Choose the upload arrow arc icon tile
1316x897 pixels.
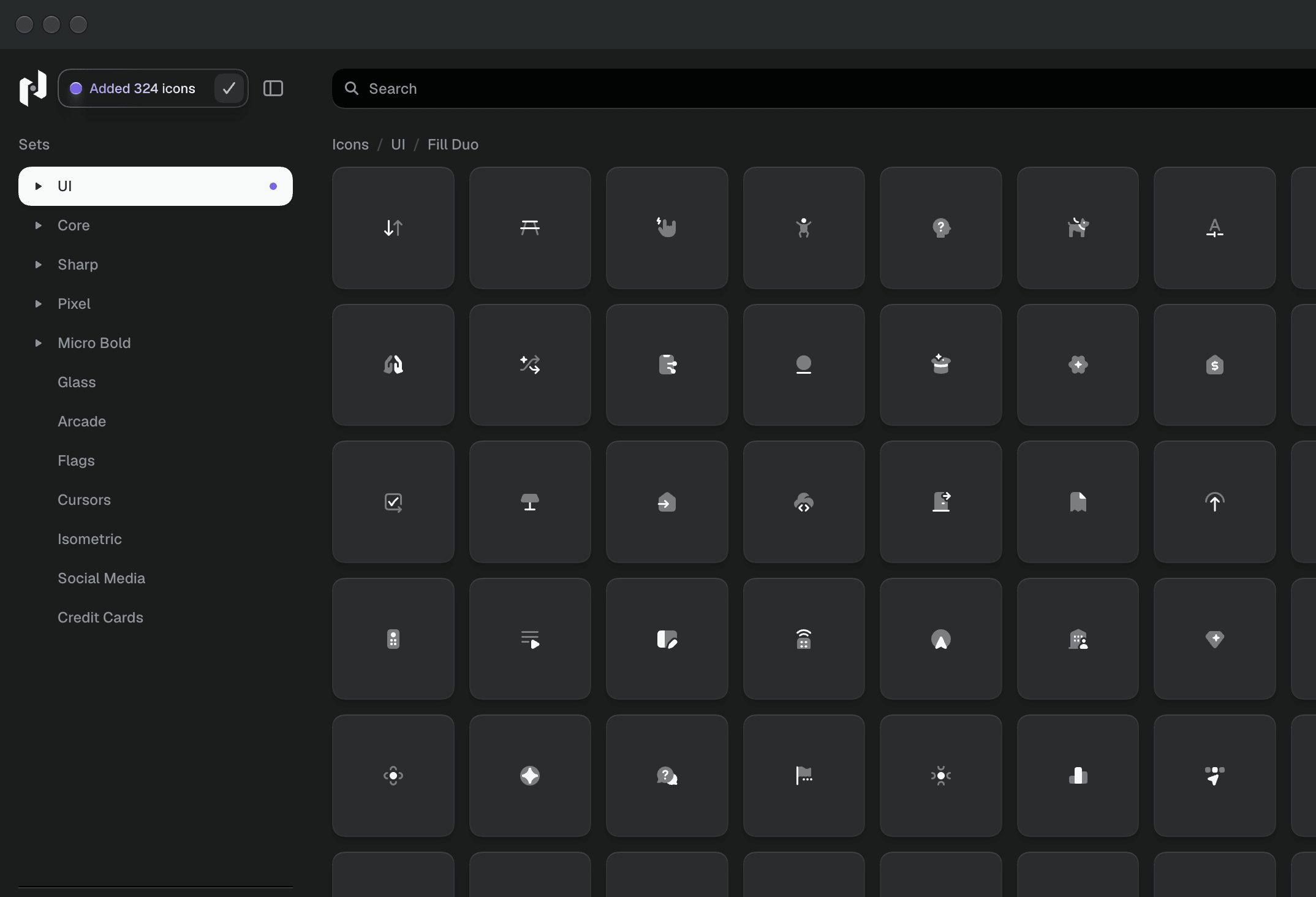pyautogui.click(x=1214, y=502)
